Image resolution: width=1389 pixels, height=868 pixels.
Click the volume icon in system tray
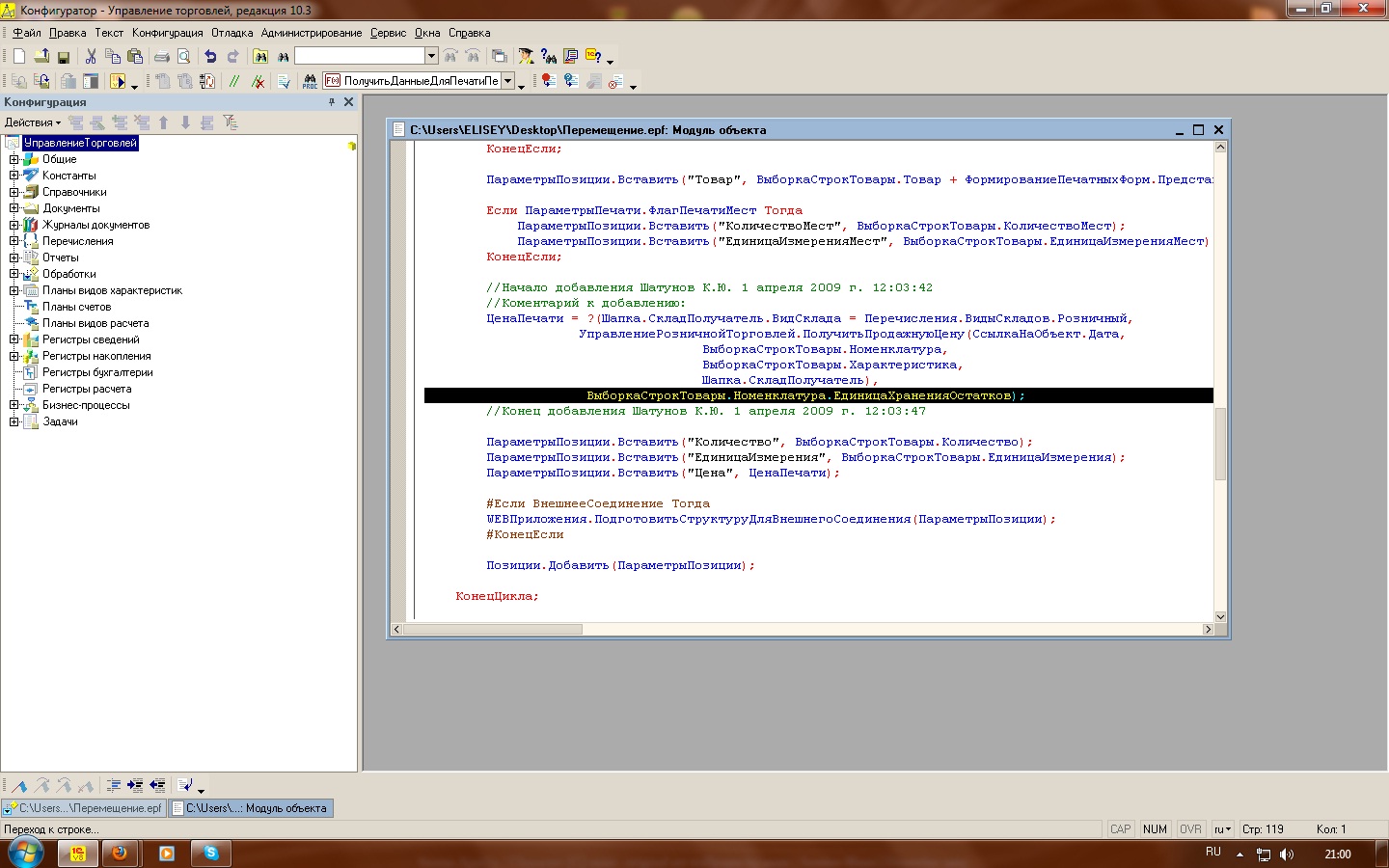pos(1287,854)
